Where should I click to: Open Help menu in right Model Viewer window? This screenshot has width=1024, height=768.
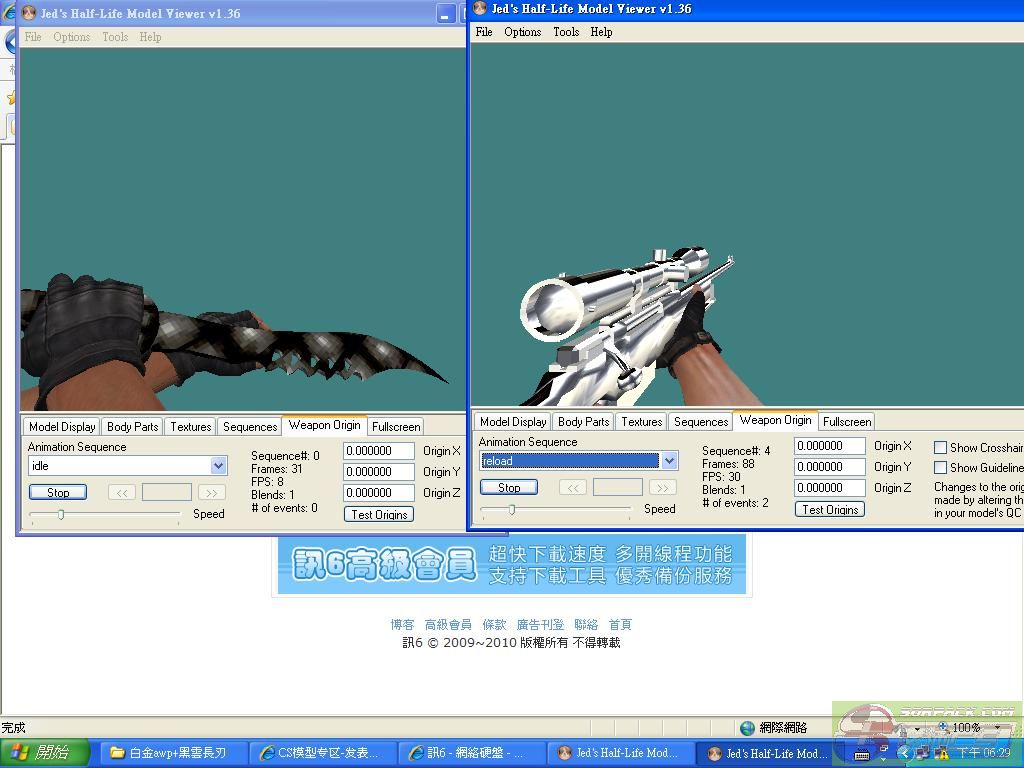pos(601,32)
